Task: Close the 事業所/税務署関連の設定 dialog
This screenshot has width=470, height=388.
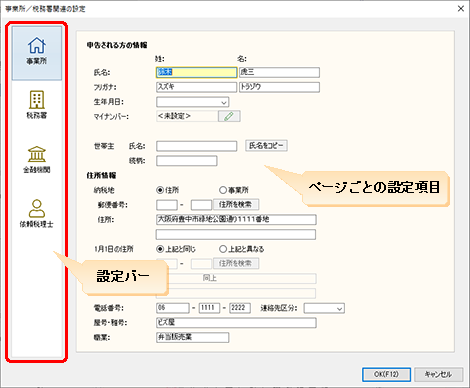Action: click(461, 8)
